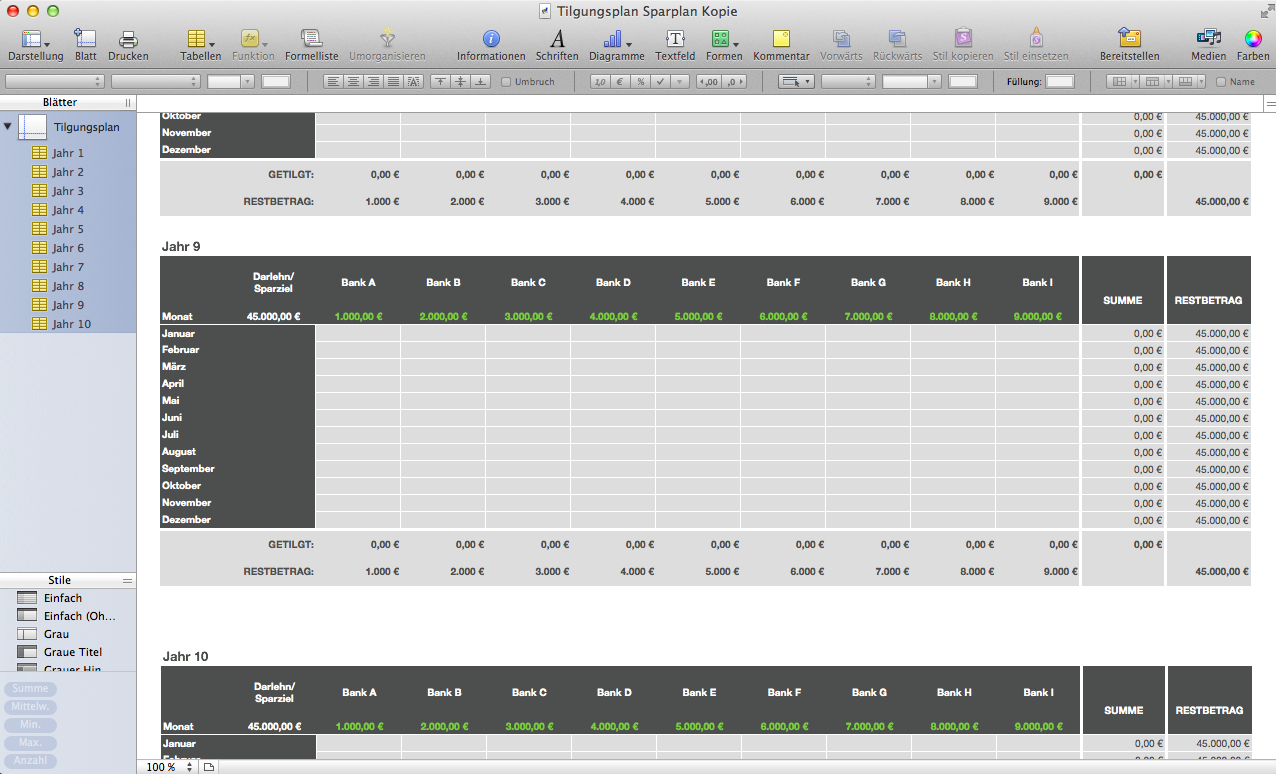
Task: Click the Füllung fill color well
Action: (1059, 82)
